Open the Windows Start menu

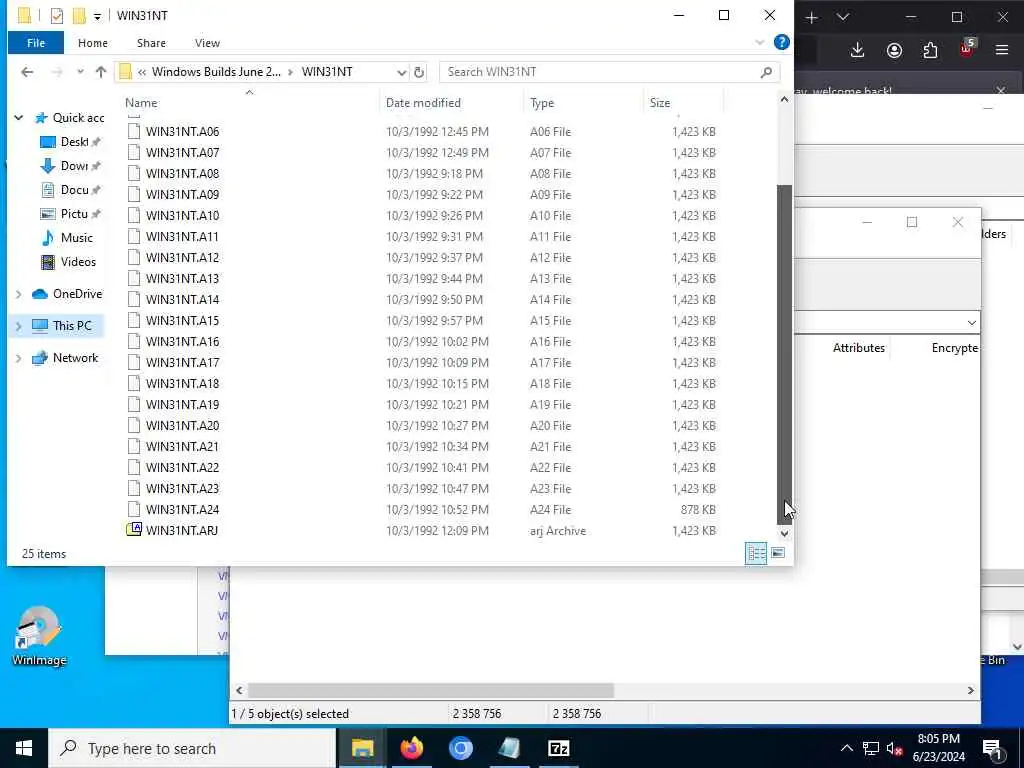click(24, 748)
